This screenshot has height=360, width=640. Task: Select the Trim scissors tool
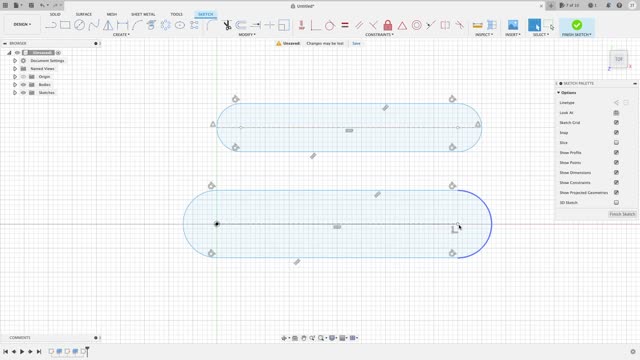tap(227, 25)
